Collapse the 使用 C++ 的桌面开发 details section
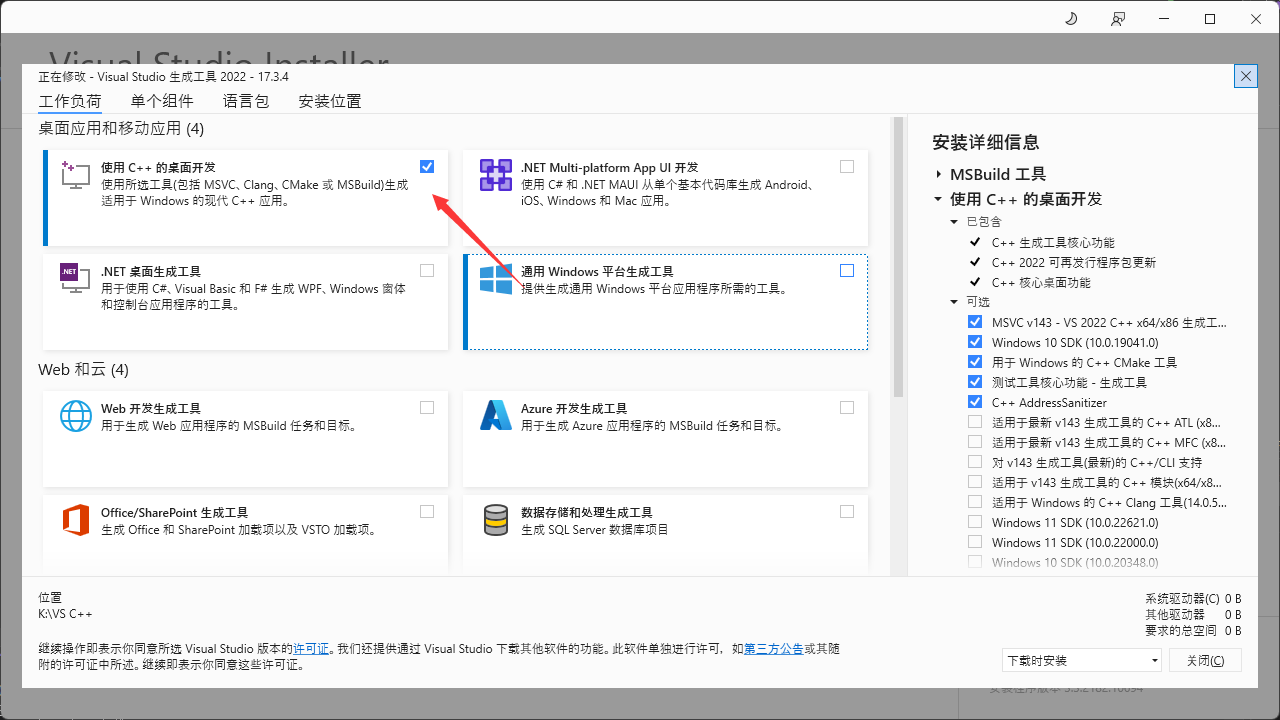 (x=938, y=199)
